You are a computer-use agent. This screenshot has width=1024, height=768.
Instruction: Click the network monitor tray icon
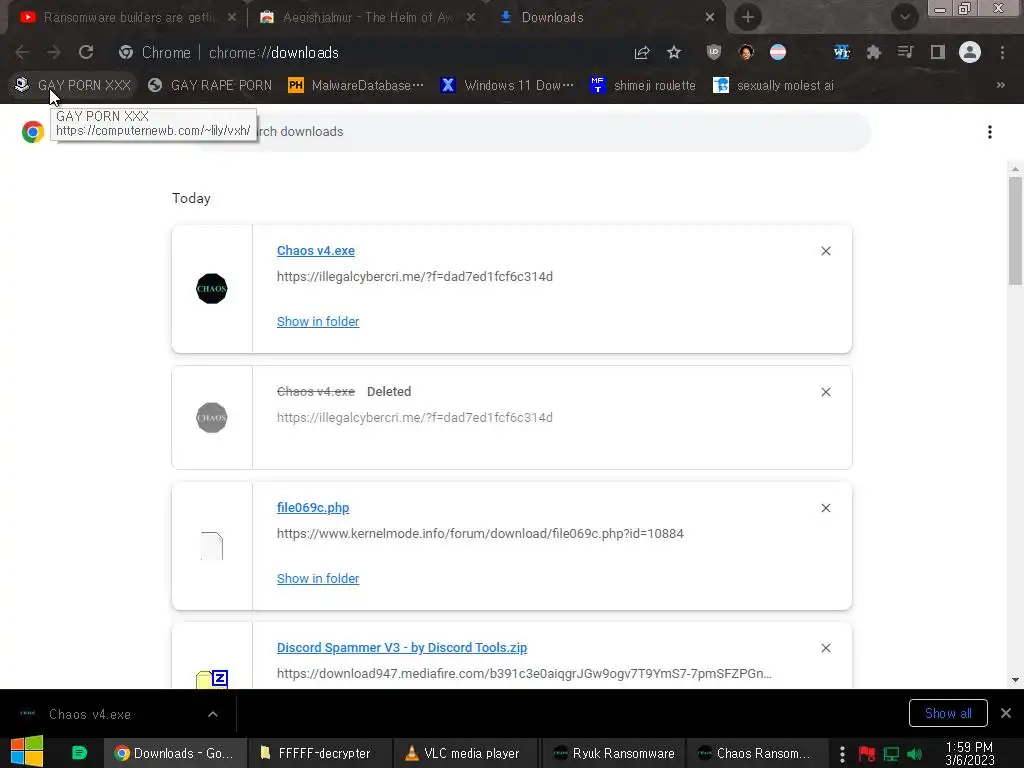coord(891,754)
